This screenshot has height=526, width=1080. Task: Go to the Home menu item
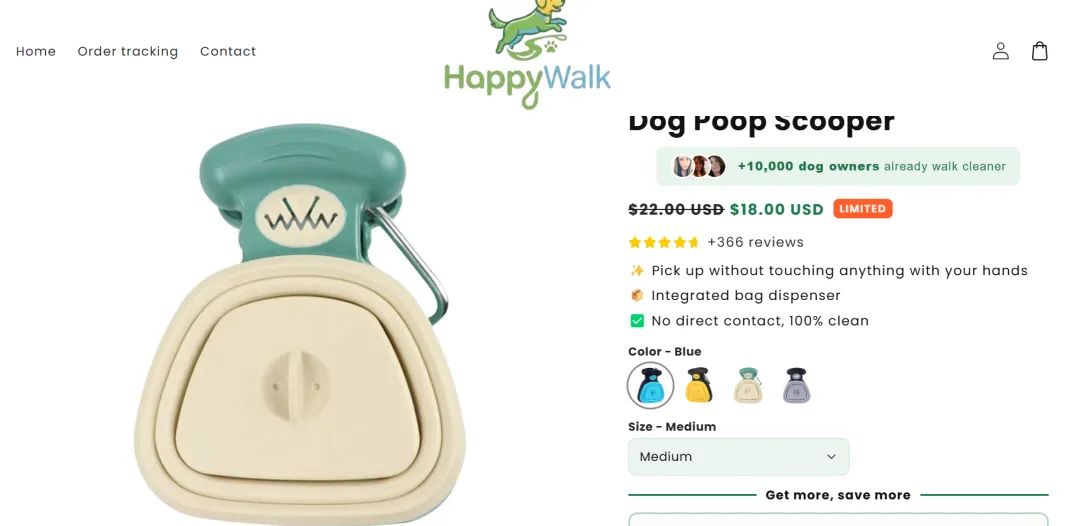click(x=36, y=52)
